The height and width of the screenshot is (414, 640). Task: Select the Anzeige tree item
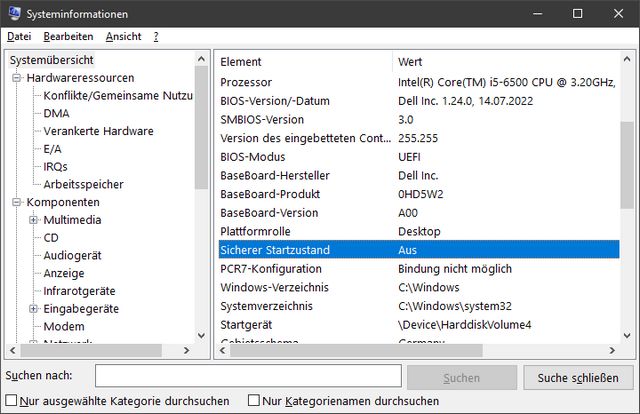(x=64, y=273)
